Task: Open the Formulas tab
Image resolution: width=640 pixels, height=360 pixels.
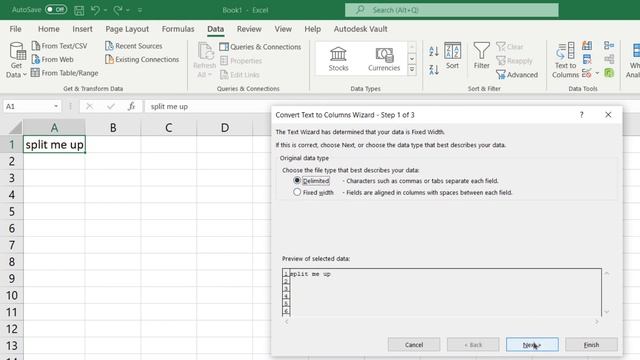Action: 178,29
